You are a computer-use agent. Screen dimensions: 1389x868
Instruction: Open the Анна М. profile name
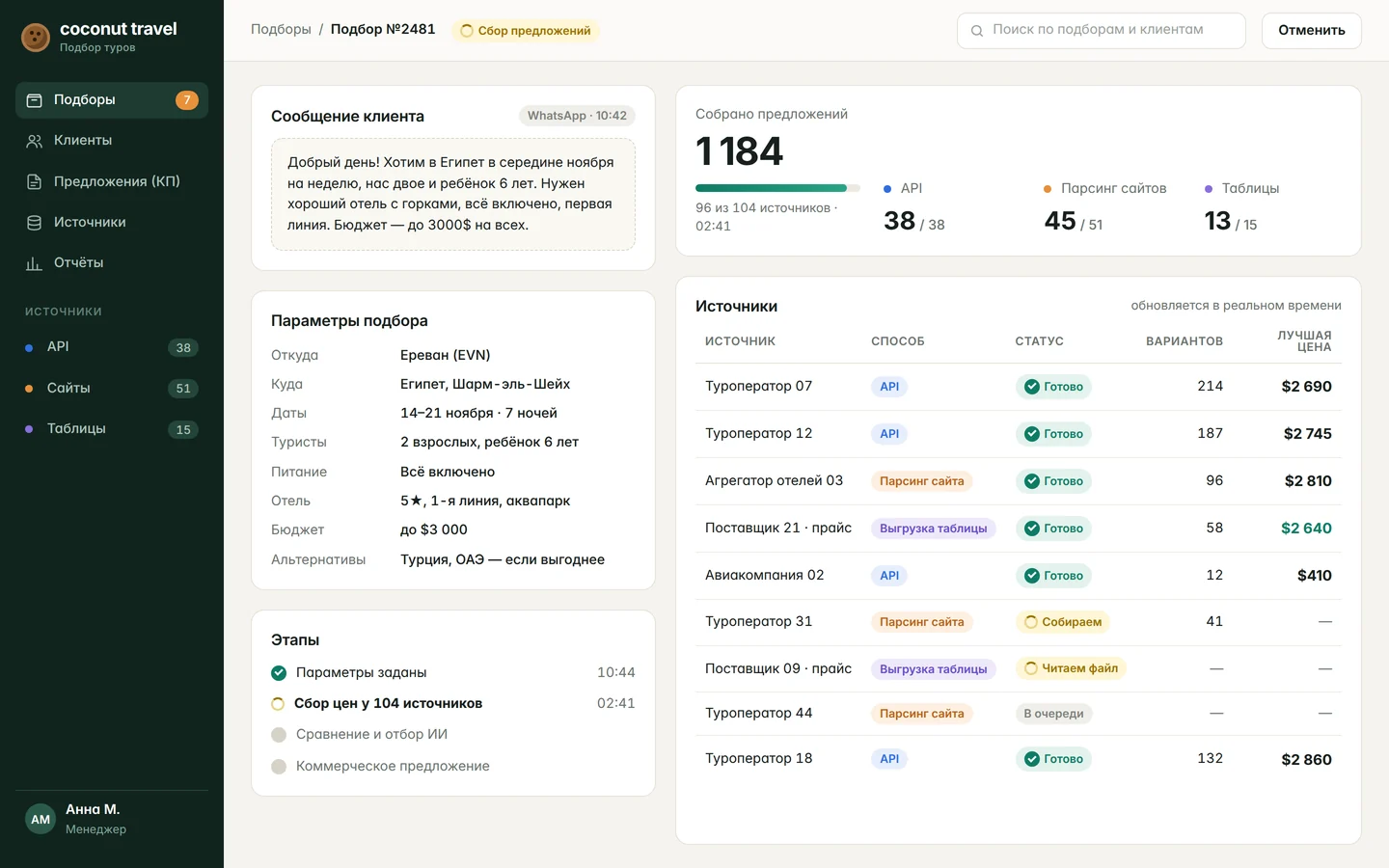click(x=93, y=809)
